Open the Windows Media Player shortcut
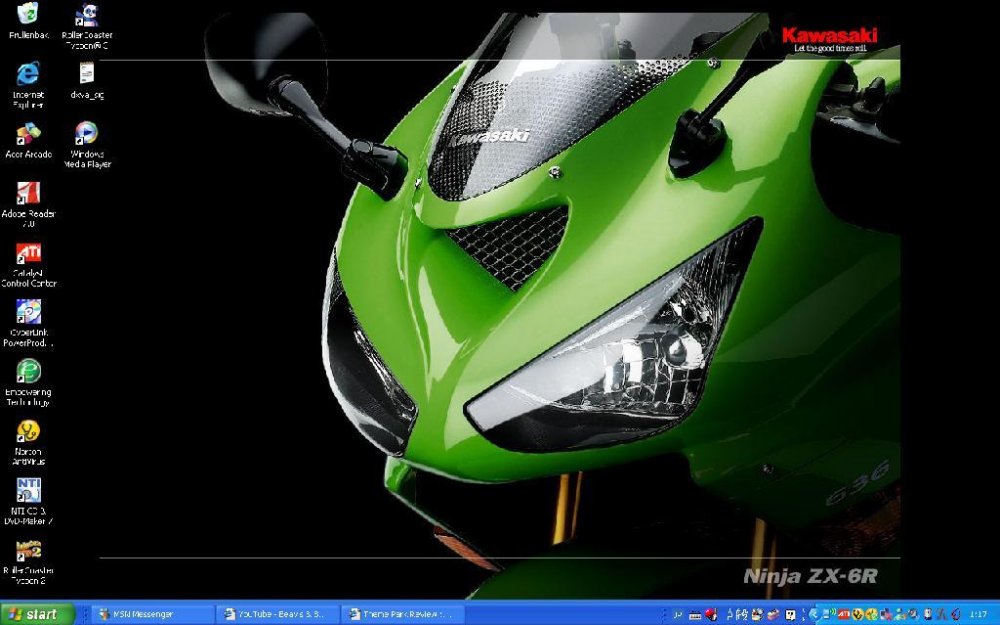The height and width of the screenshot is (625, 1000). coord(87,133)
